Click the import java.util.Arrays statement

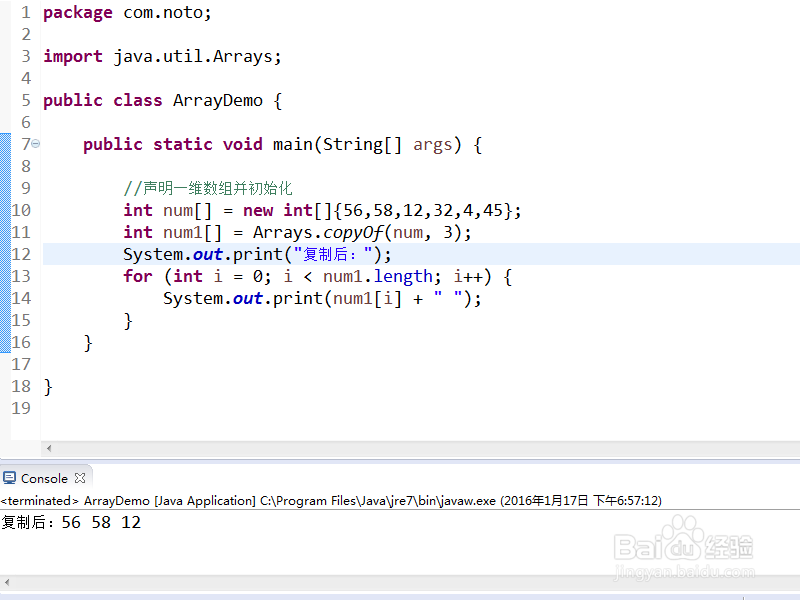pos(160,56)
